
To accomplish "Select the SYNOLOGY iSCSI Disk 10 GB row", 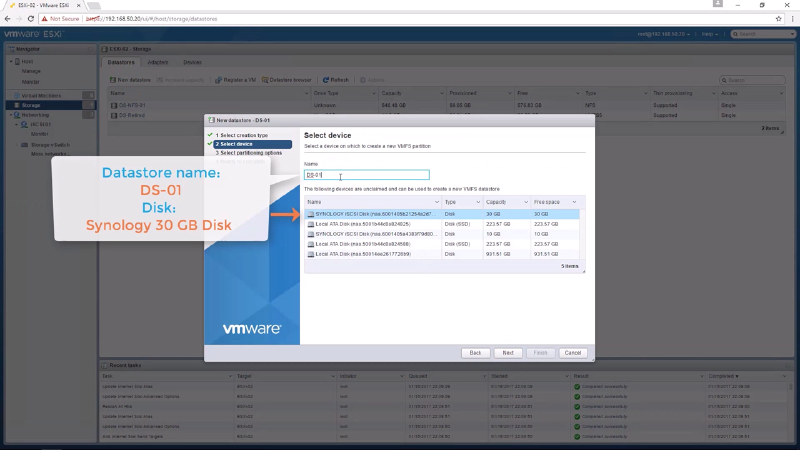I will (x=442, y=234).
